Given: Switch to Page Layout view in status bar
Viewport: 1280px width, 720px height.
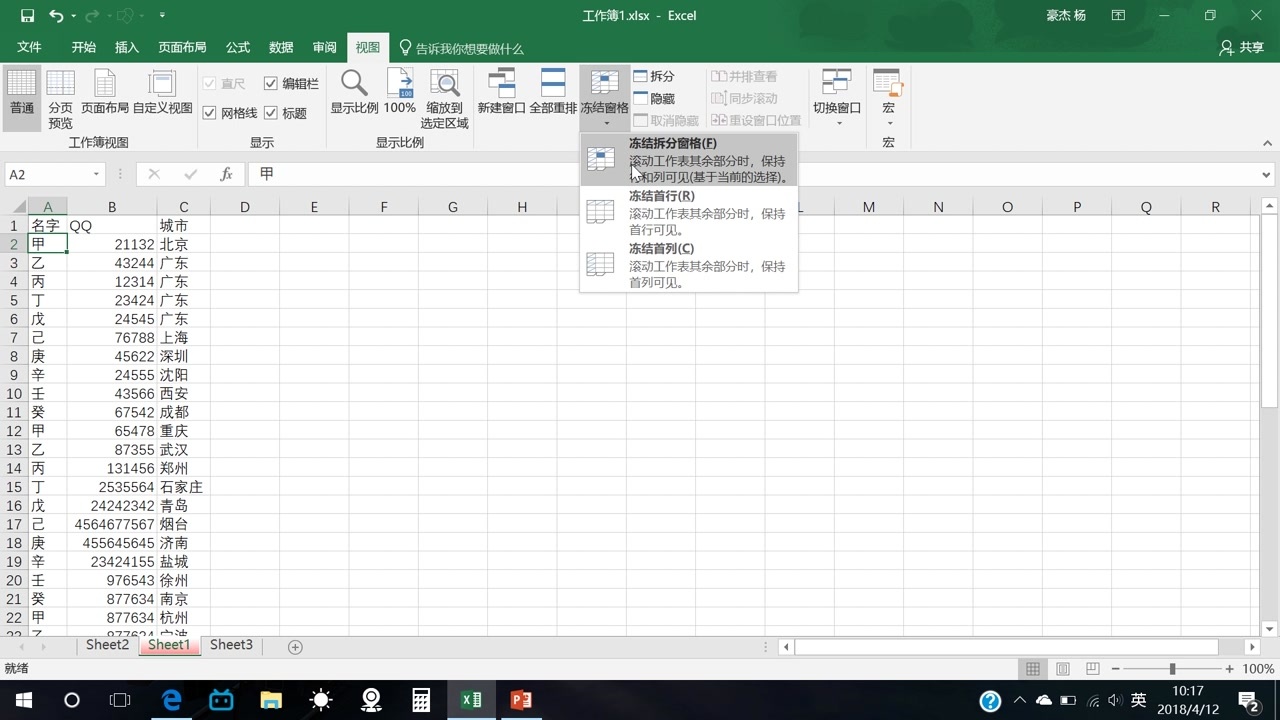Looking at the screenshot, I should tap(1063, 669).
